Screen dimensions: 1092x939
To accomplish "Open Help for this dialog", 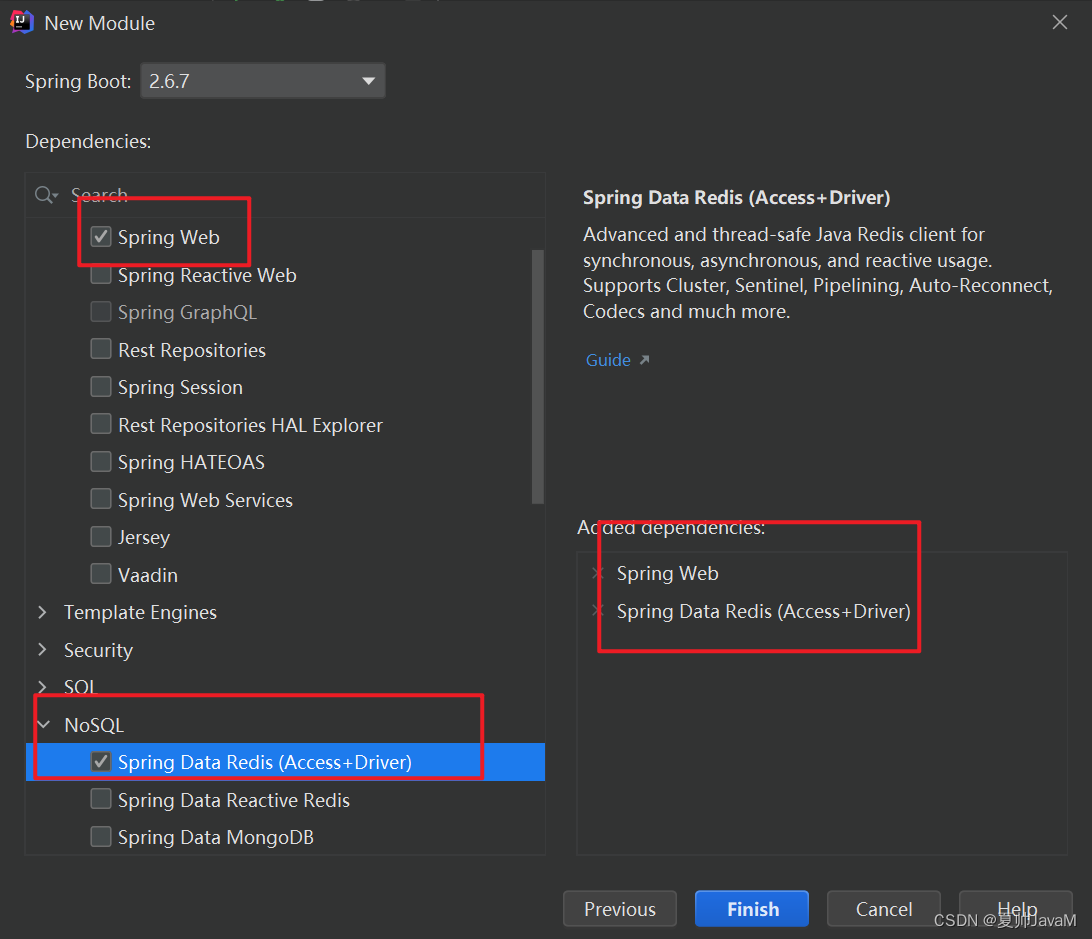I will [1016, 909].
